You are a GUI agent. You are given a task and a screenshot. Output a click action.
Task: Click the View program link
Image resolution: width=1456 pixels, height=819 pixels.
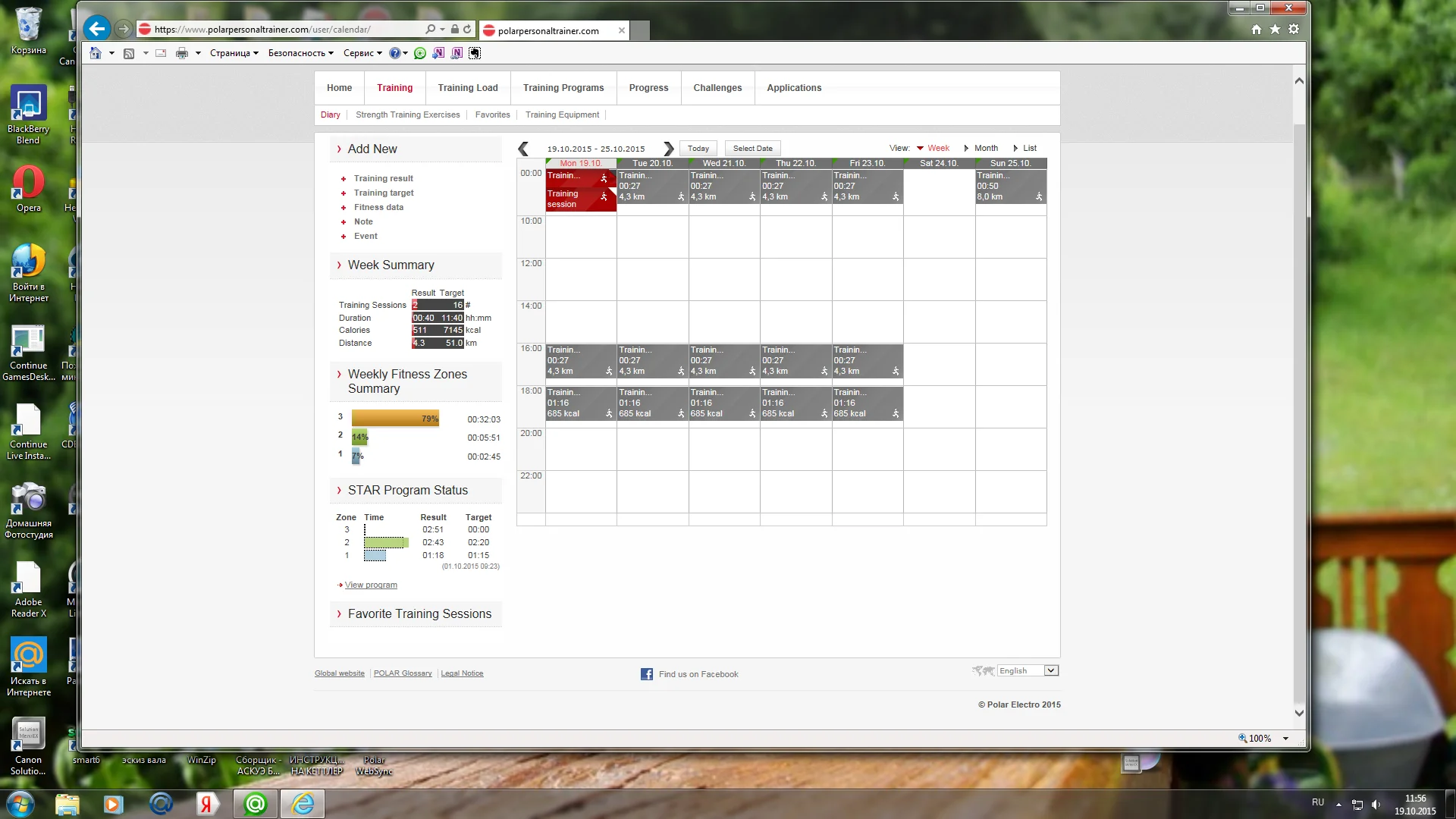click(x=371, y=585)
